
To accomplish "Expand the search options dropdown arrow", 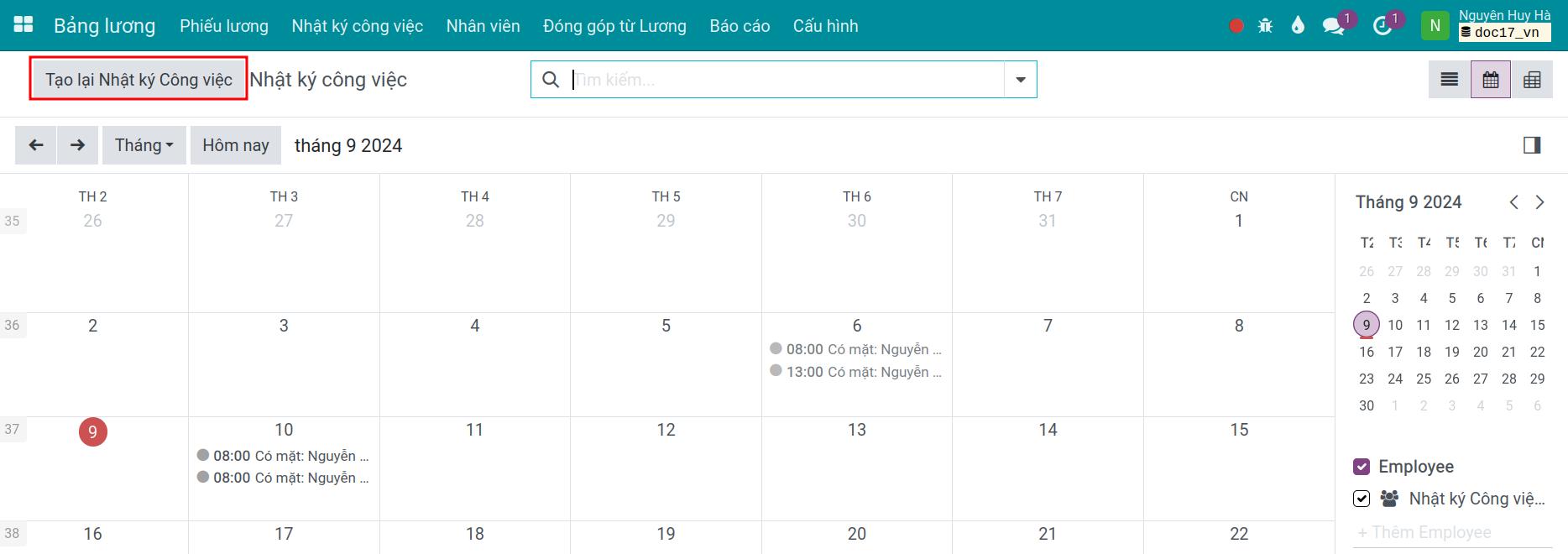I will pyautogui.click(x=1021, y=80).
